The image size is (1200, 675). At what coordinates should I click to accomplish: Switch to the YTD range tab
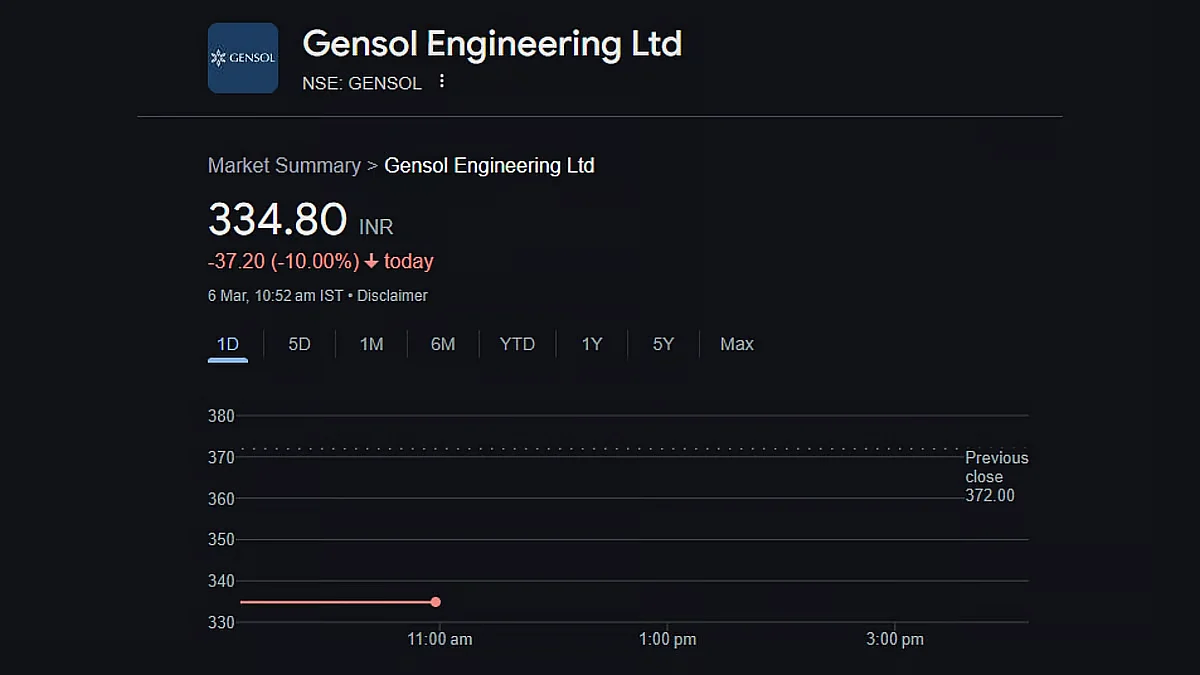[517, 344]
